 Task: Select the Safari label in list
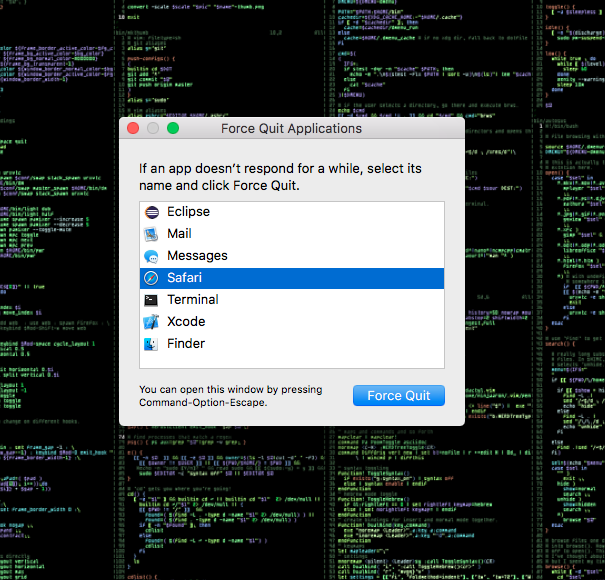(x=184, y=278)
